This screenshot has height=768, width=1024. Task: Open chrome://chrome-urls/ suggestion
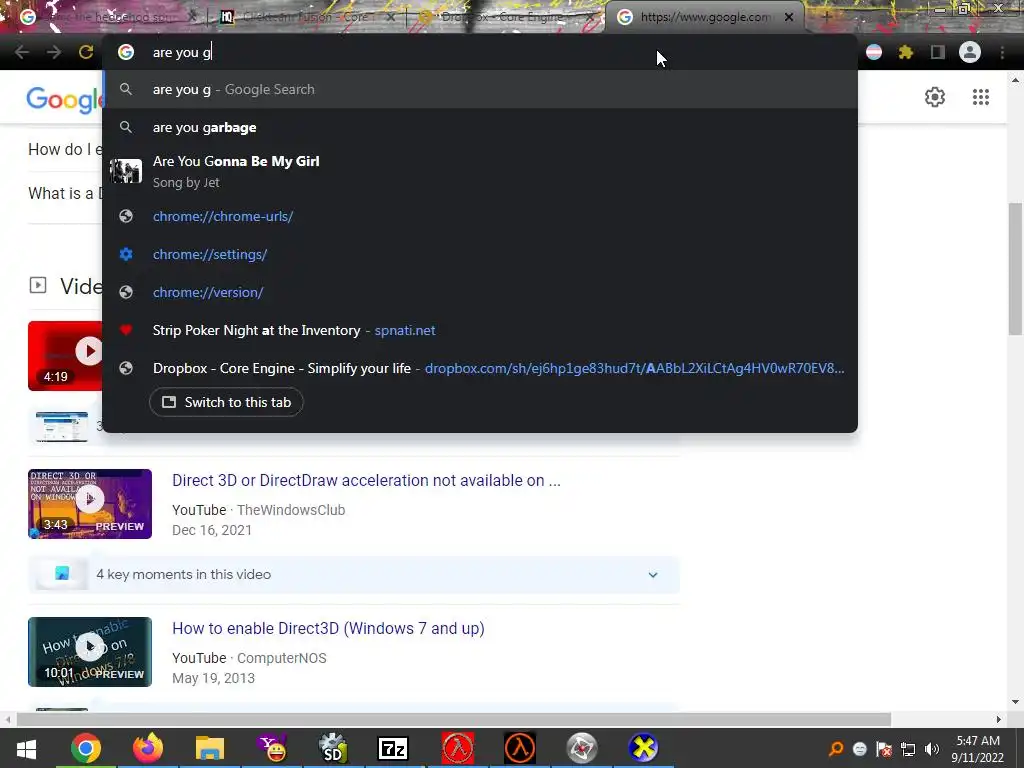click(480, 216)
